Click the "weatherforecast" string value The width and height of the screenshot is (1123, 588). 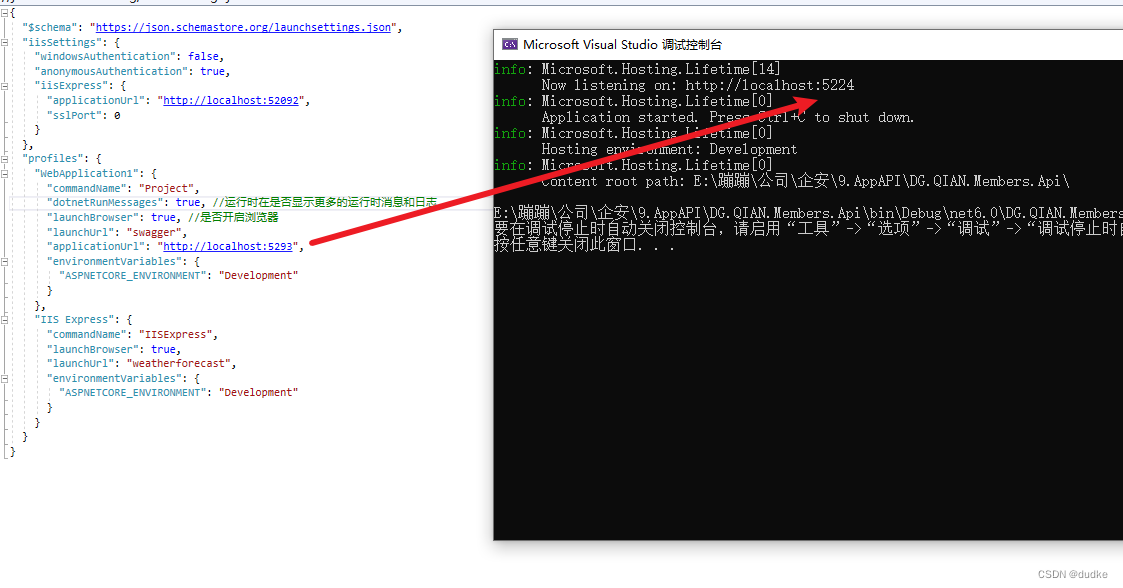179,363
